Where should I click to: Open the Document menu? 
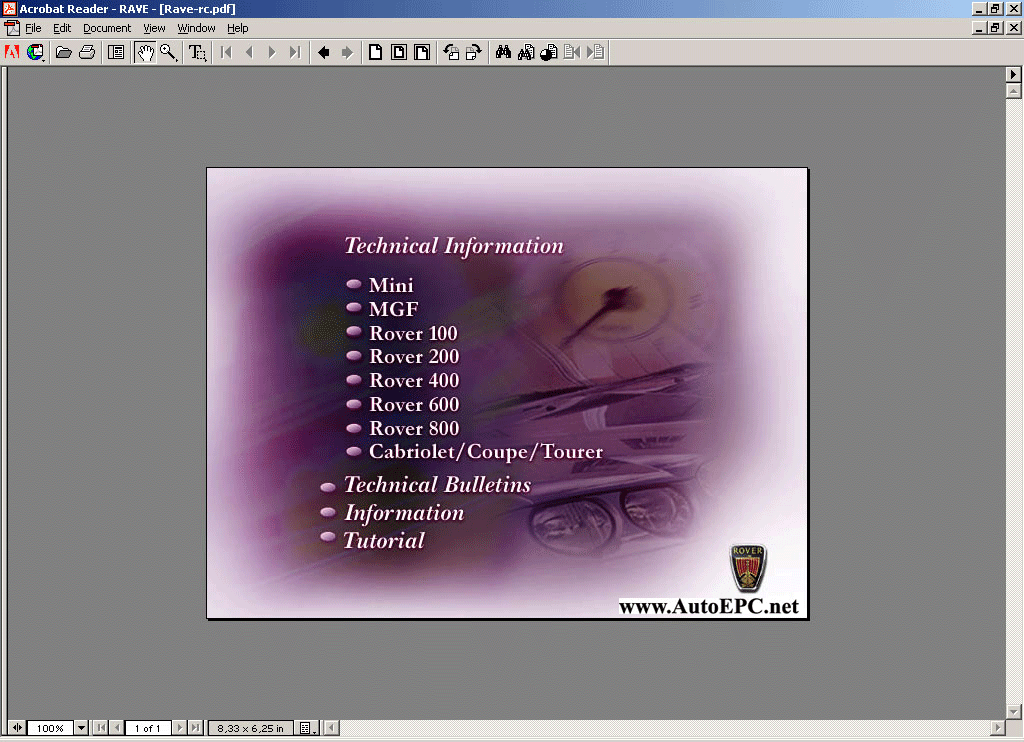point(107,28)
